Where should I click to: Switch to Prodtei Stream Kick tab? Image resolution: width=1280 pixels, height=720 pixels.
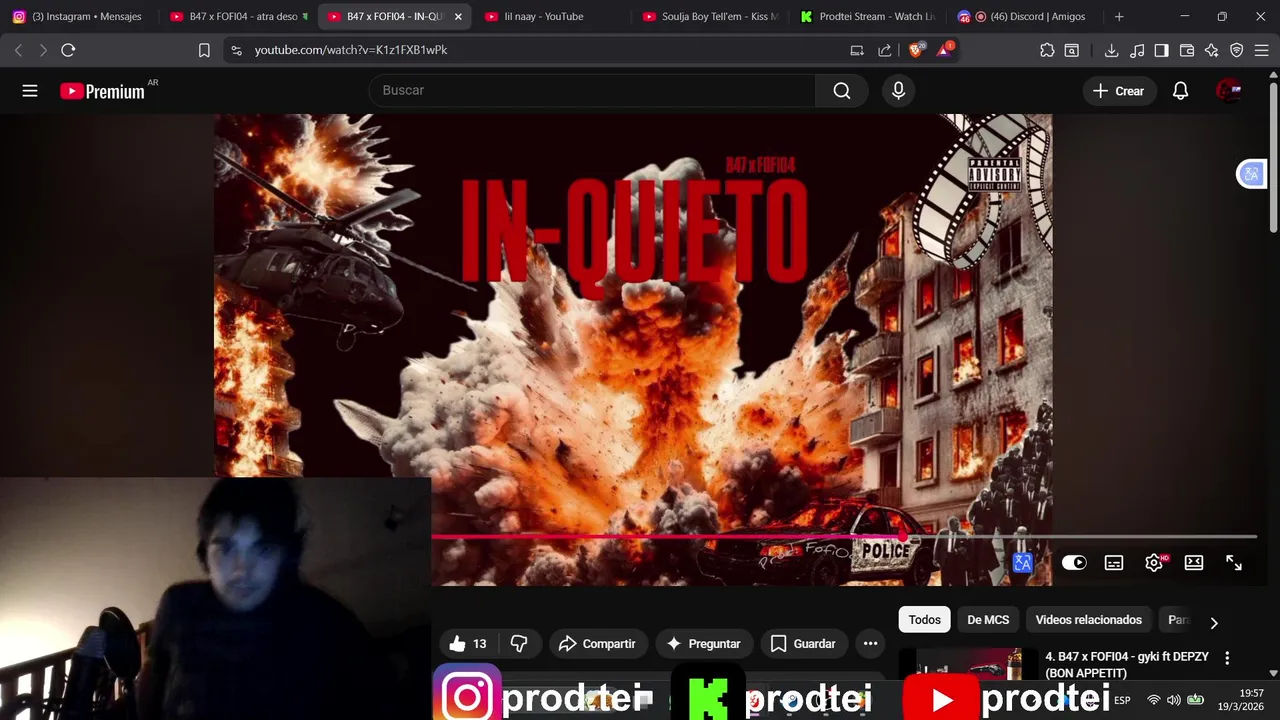pyautogui.click(x=868, y=16)
